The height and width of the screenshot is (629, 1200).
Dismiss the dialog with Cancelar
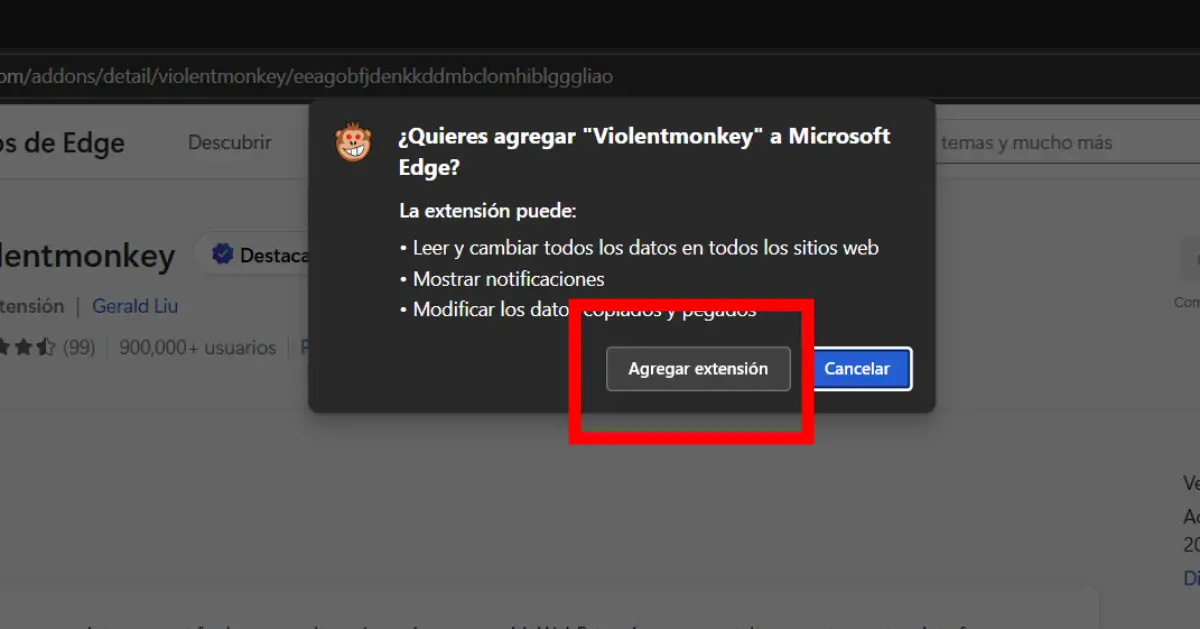pos(857,369)
